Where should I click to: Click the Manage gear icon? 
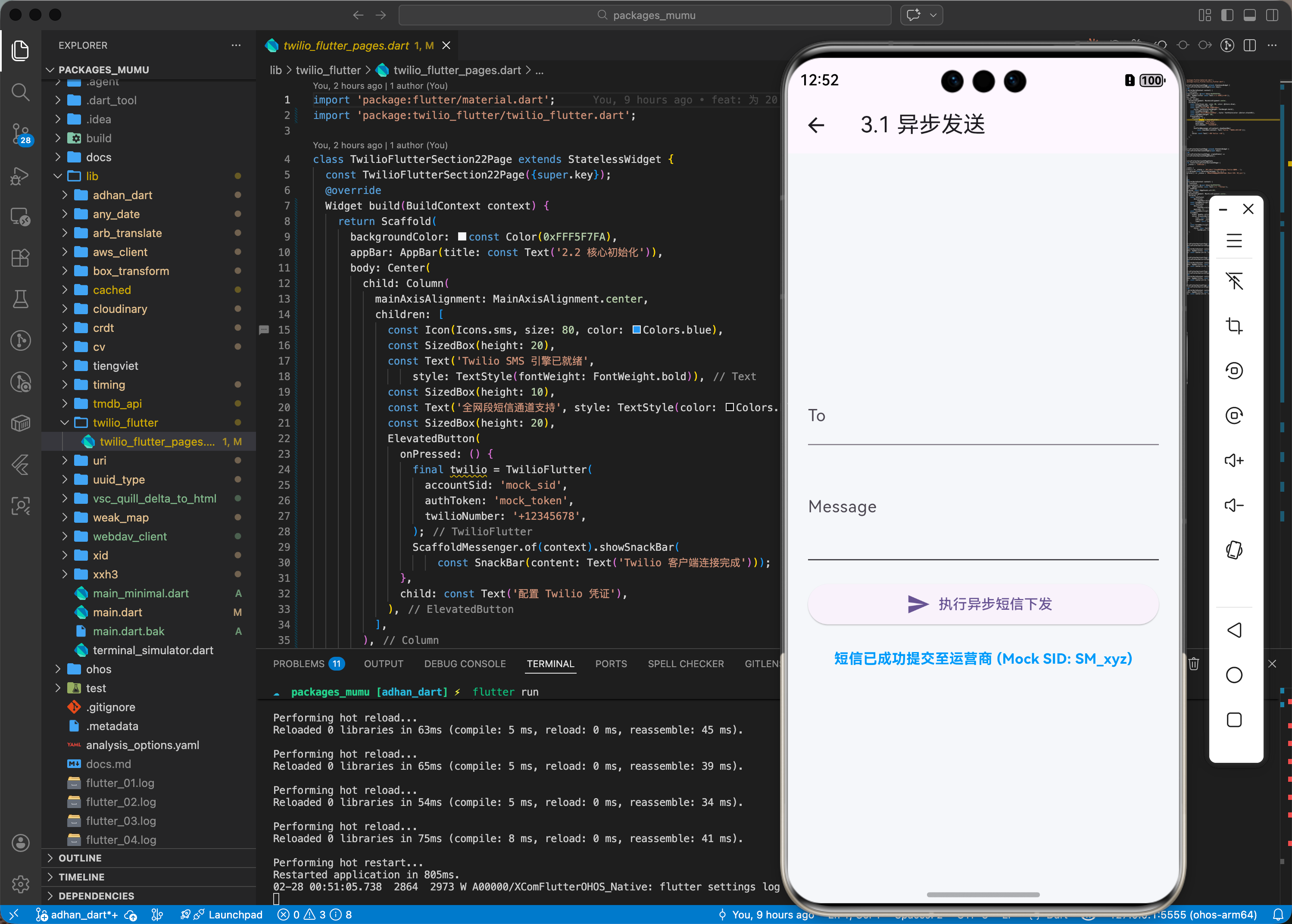click(x=21, y=883)
